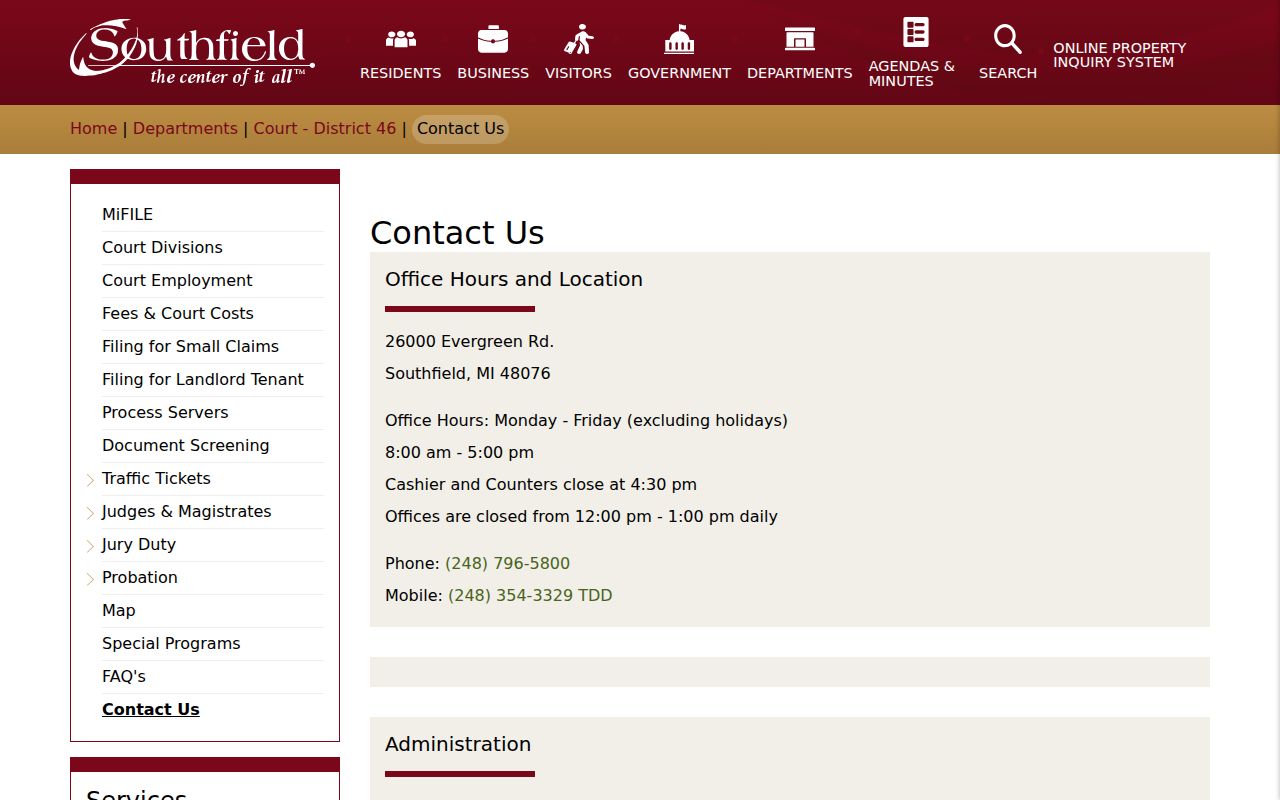Open the Residents people icon
Image resolution: width=1280 pixels, height=800 pixels.
400,39
